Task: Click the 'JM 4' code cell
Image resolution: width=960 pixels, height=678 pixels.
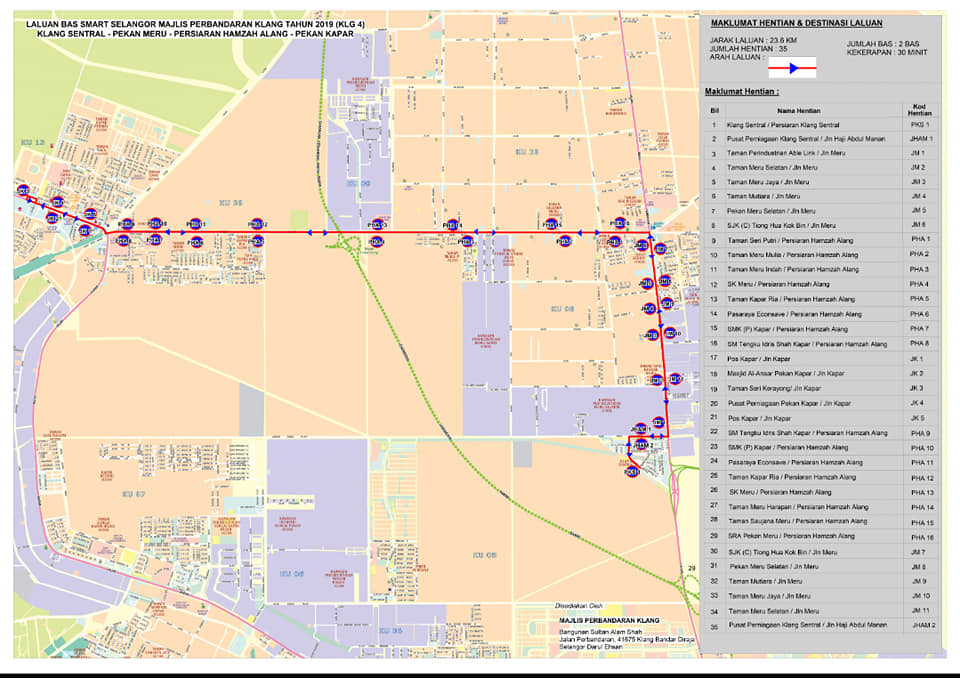Action: (918, 196)
